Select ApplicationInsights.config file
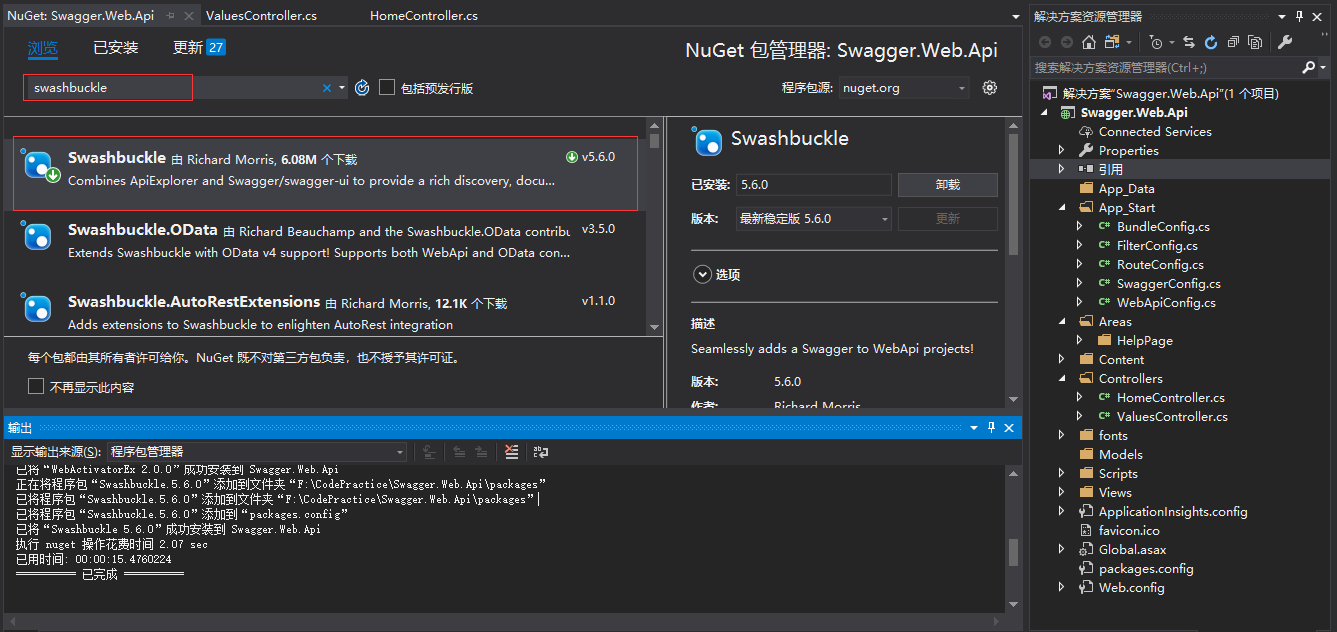The image size is (1337, 632). coord(1173,512)
